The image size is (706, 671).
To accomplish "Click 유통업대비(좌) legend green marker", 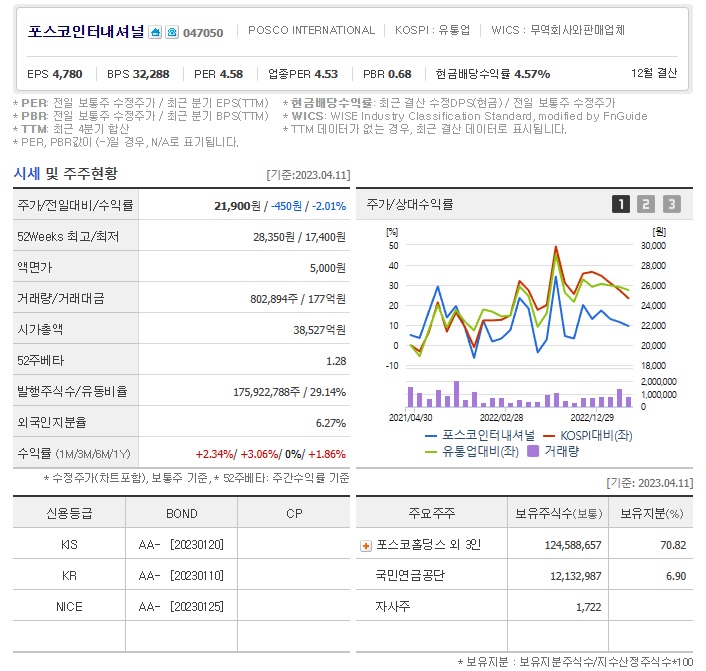I will [x=431, y=452].
